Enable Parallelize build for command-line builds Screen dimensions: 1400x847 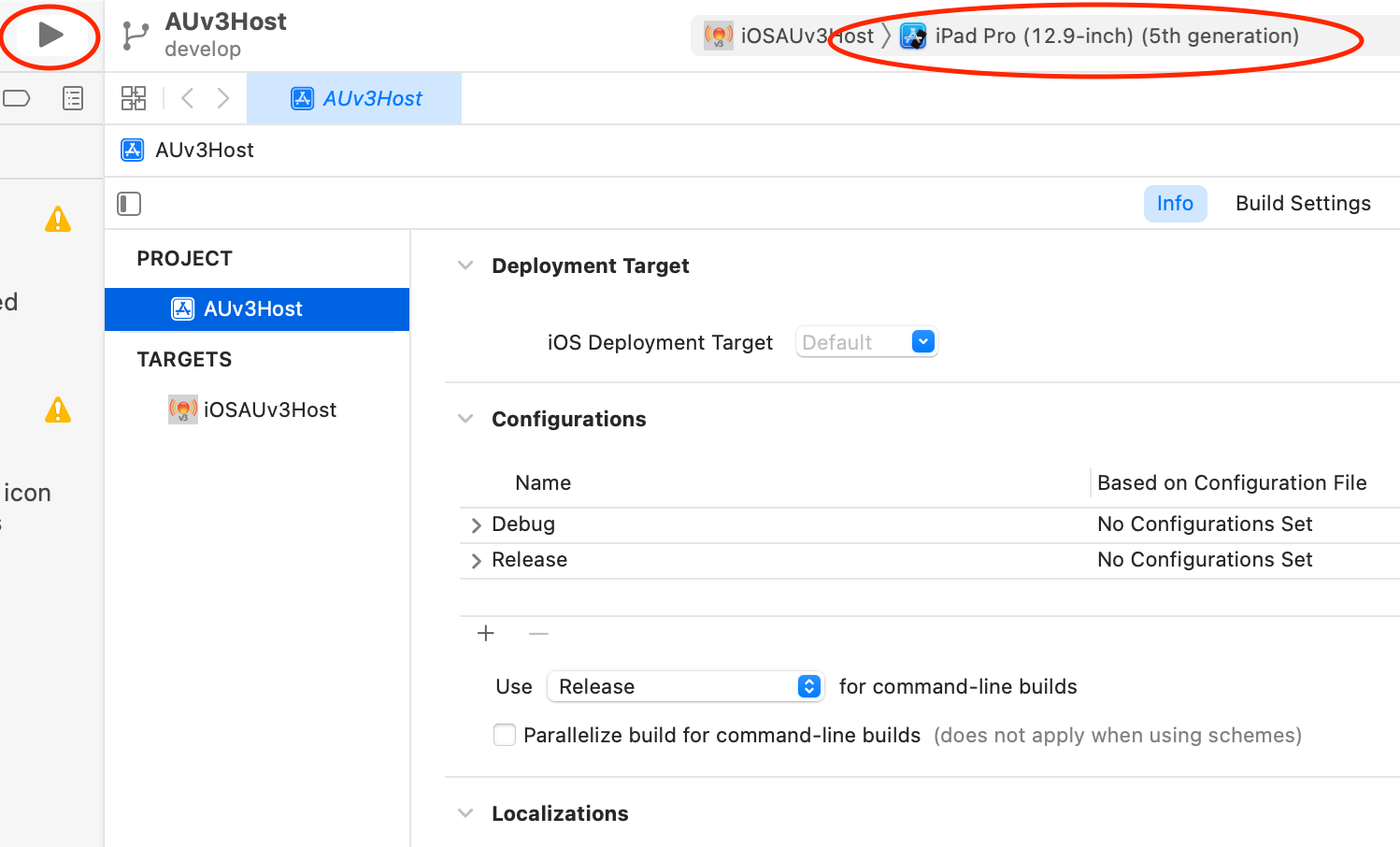coord(505,735)
